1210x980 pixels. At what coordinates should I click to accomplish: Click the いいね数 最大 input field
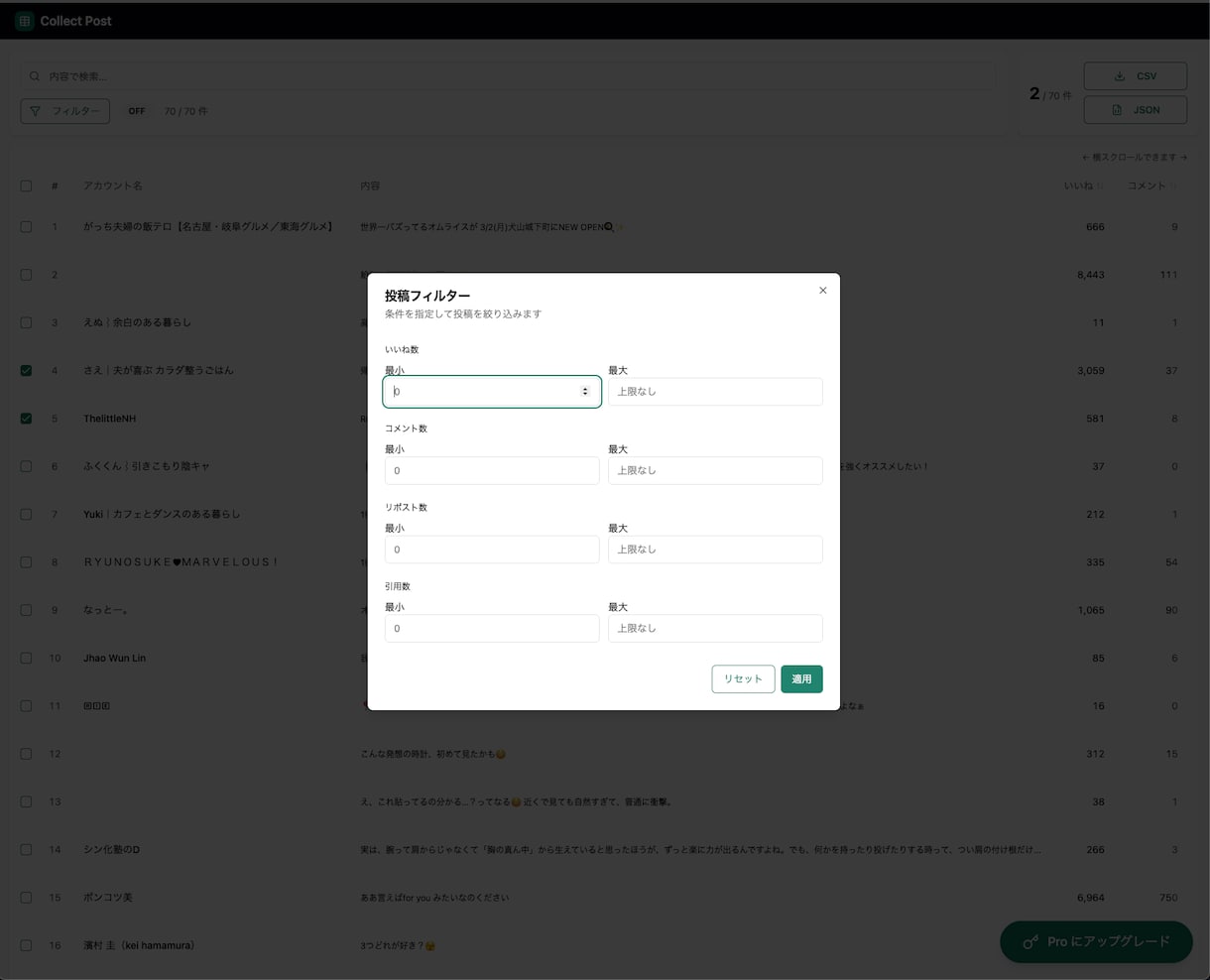coord(715,392)
